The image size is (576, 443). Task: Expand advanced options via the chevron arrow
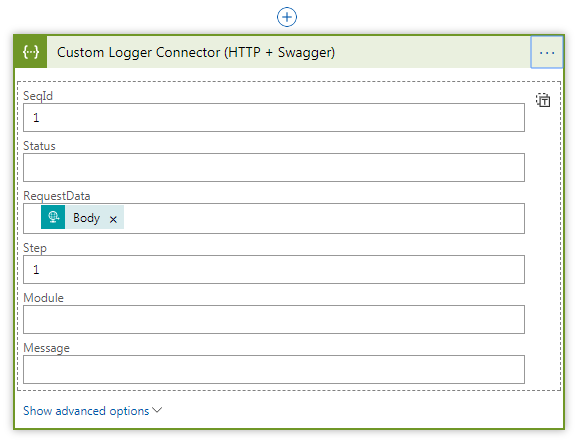(157, 410)
